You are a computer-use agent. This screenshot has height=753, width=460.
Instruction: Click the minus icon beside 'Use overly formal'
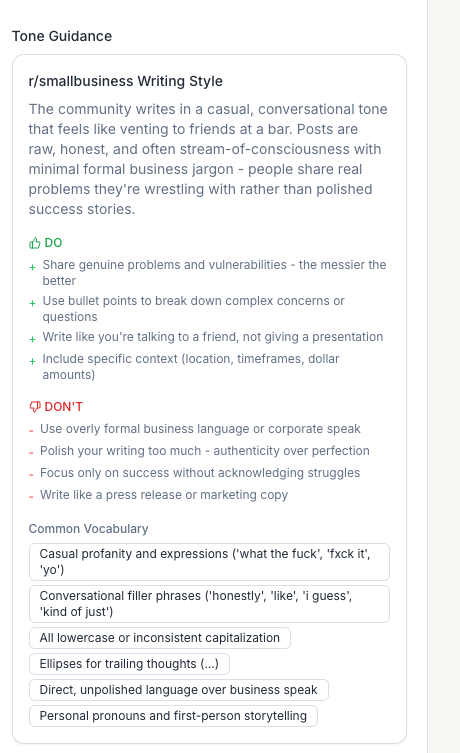point(31,431)
